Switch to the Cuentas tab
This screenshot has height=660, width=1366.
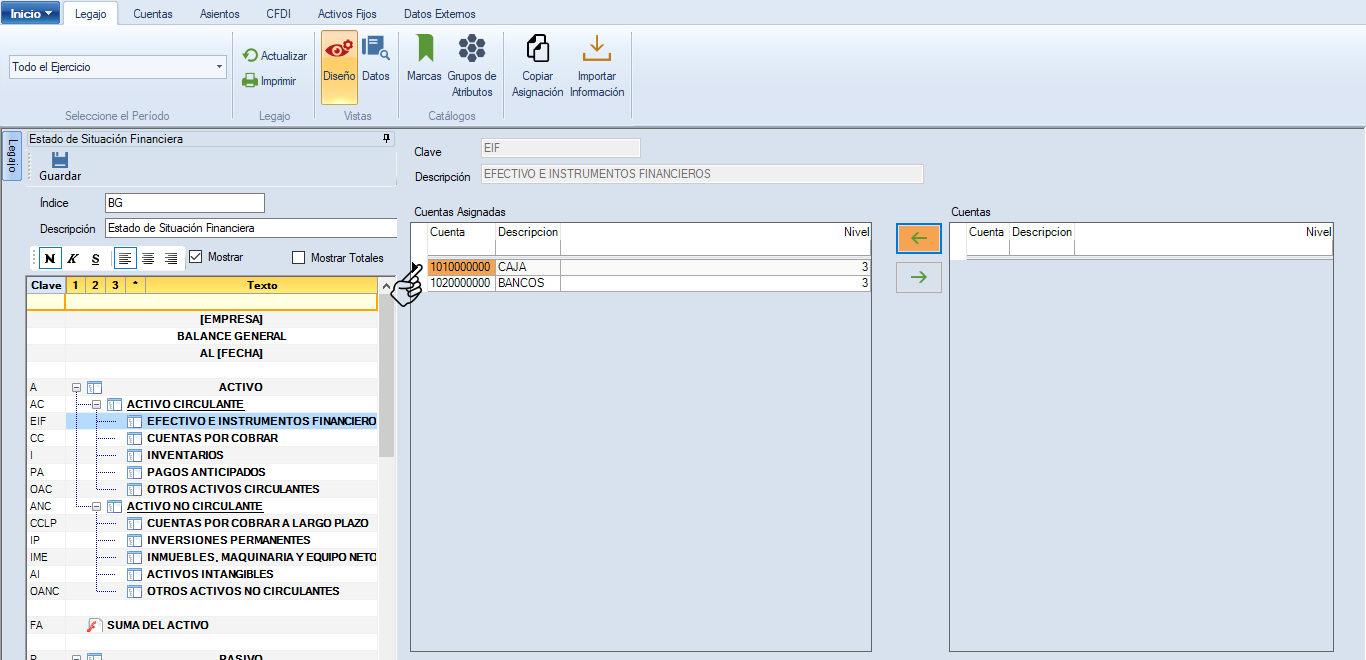pyautogui.click(x=152, y=14)
